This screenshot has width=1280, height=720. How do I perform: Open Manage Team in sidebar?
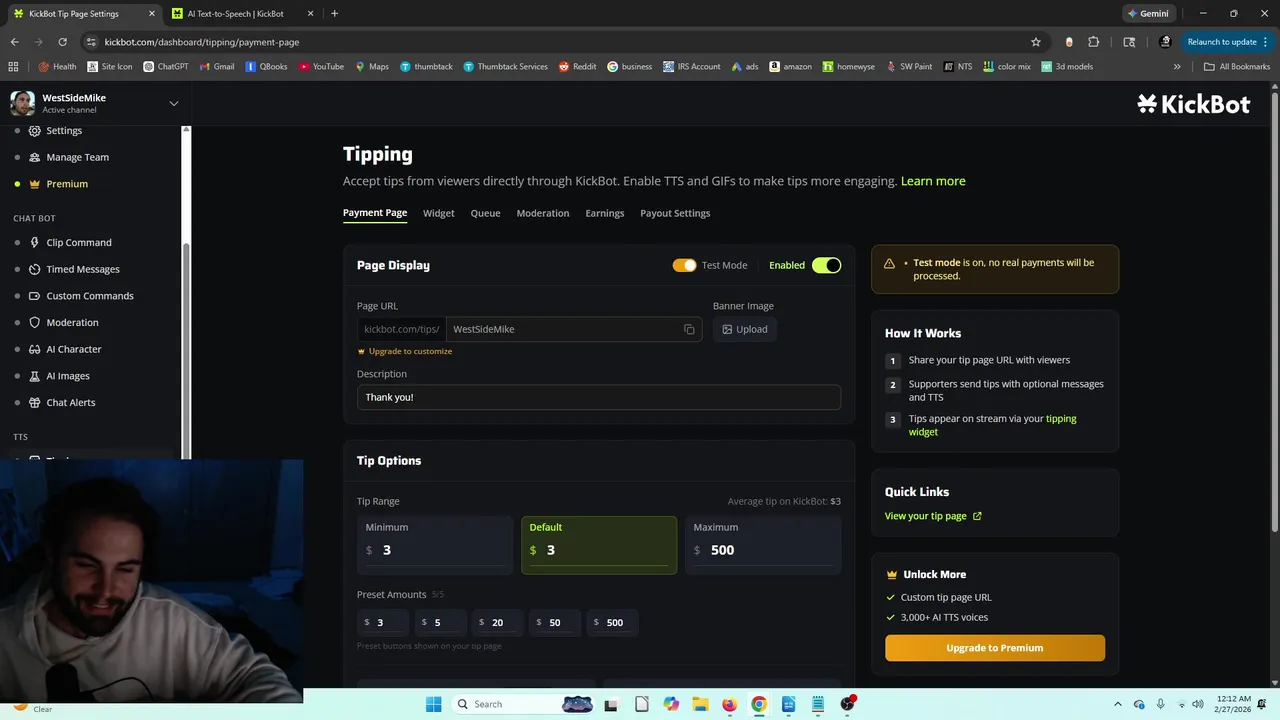77,157
